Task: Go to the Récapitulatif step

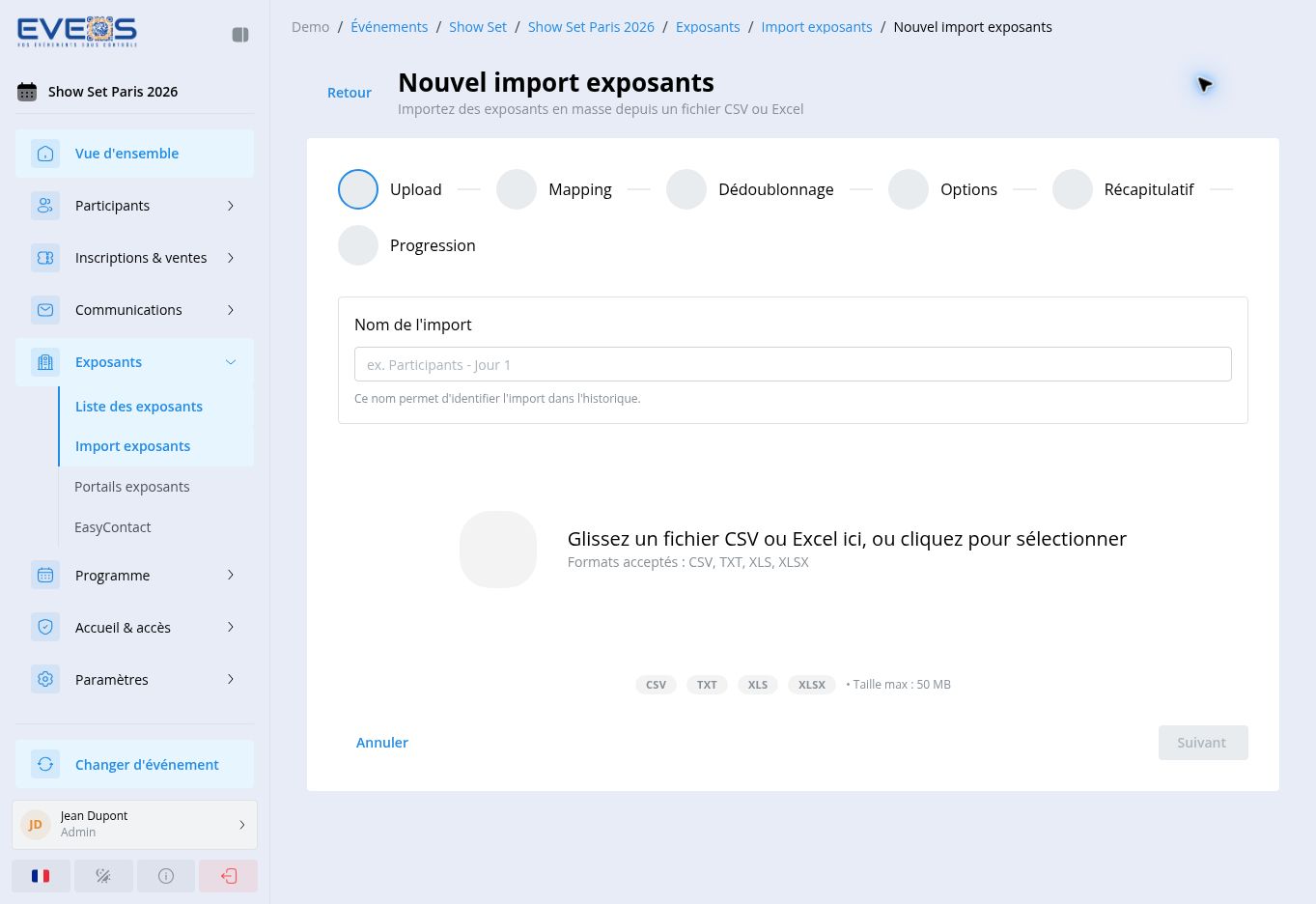Action: pos(1123,189)
